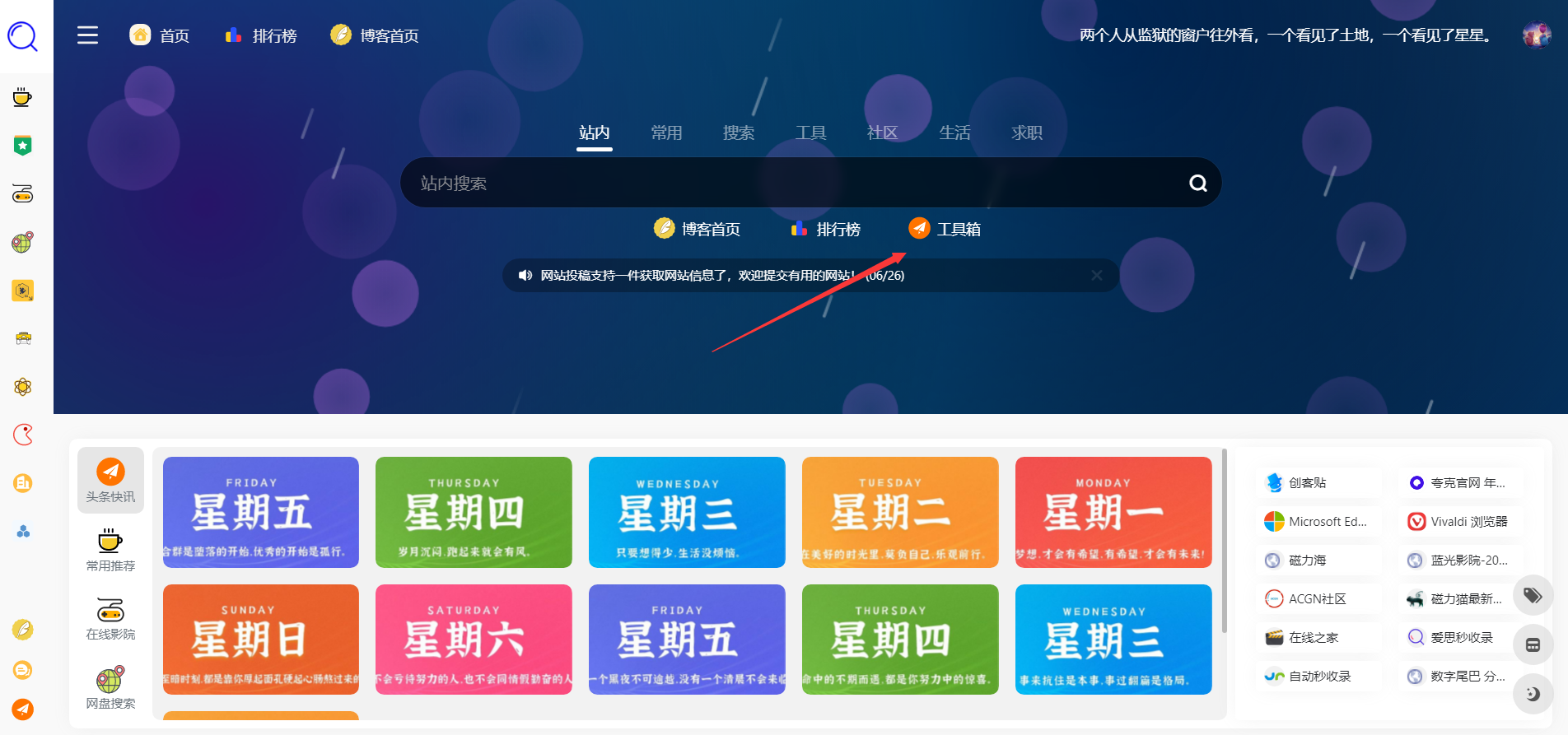Open 排行榜 in top navigation
The image size is (1568, 735).
point(260,35)
